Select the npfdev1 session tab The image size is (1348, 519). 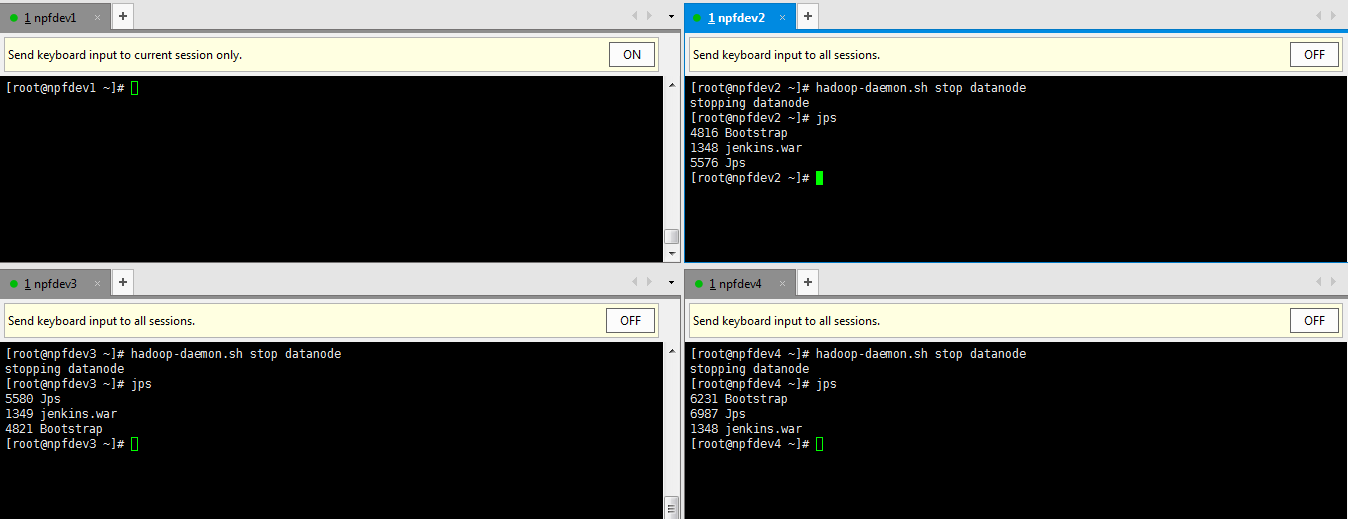point(50,18)
